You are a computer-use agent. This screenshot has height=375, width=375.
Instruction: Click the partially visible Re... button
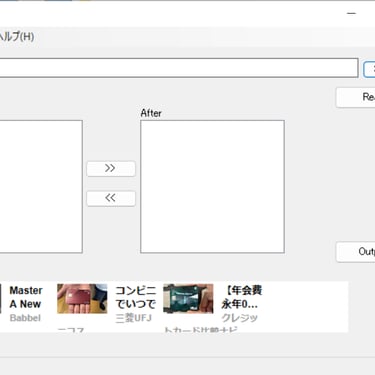click(356, 97)
